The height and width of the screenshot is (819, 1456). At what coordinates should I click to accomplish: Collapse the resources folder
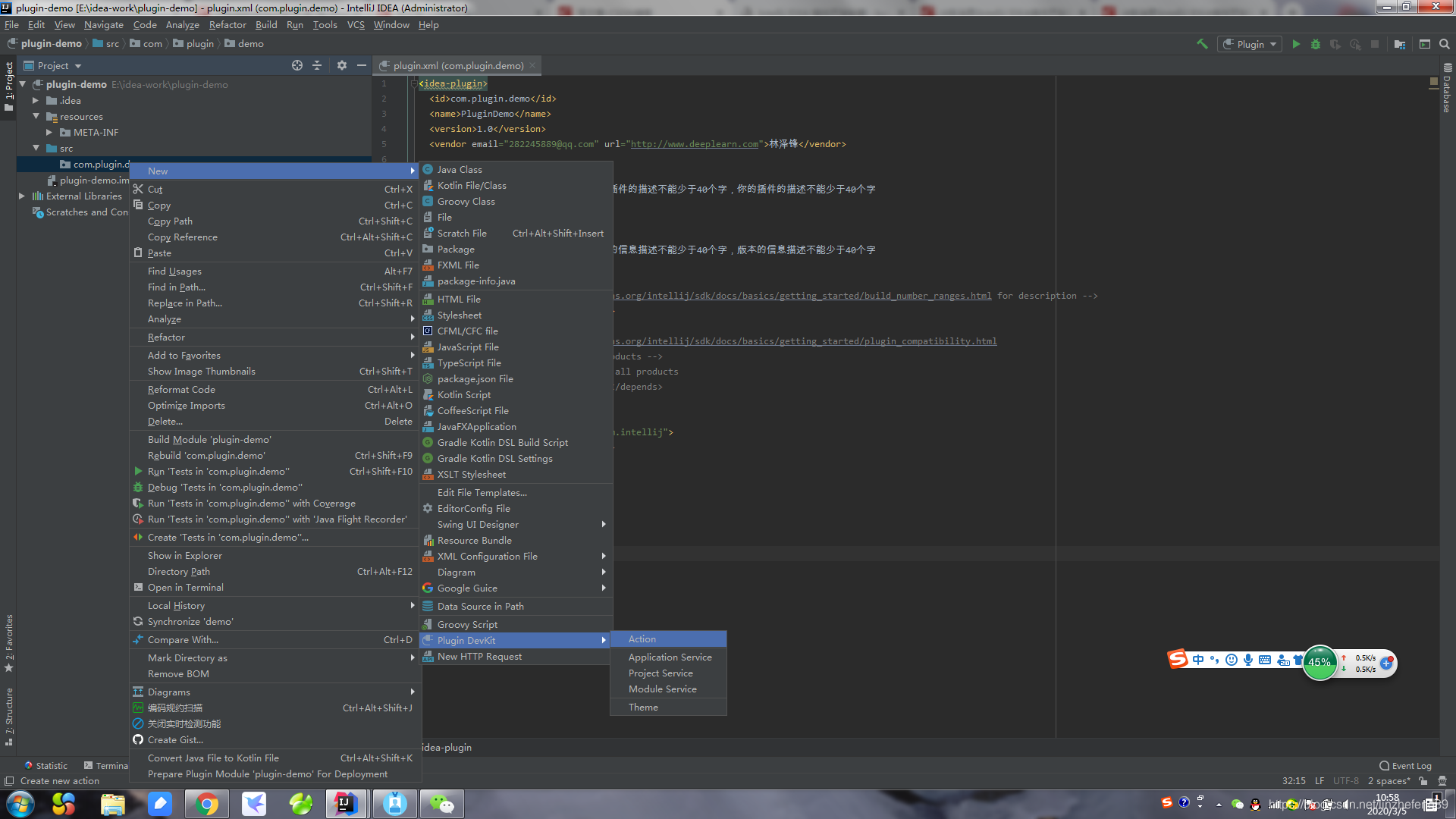point(36,116)
